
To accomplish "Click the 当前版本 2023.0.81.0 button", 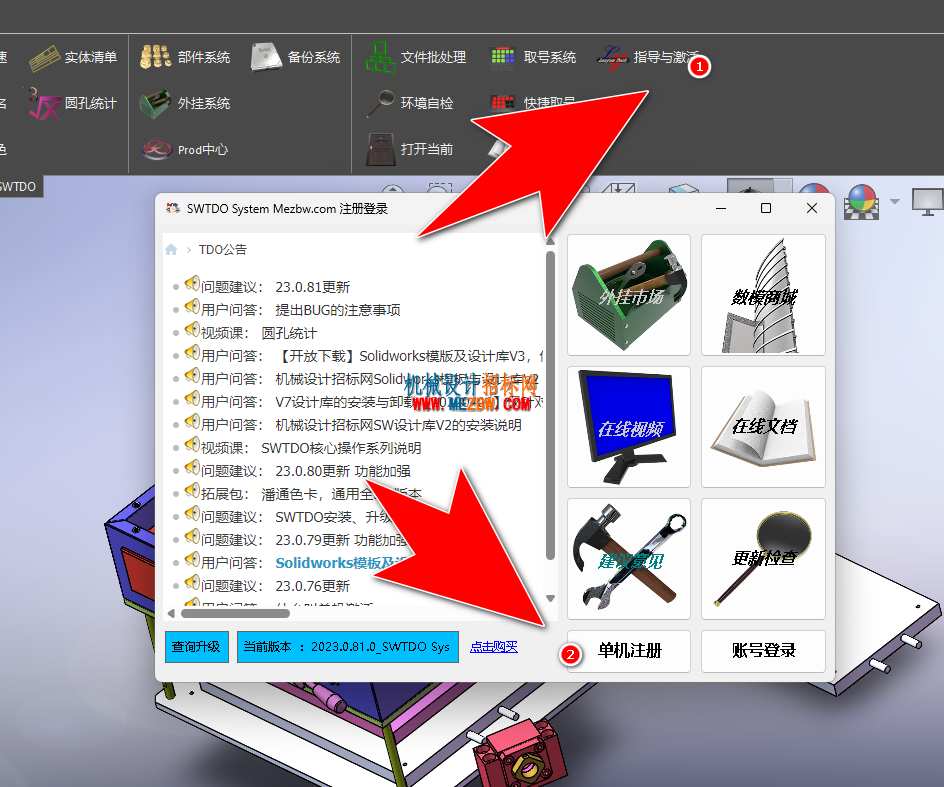I will (x=347, y=647).
